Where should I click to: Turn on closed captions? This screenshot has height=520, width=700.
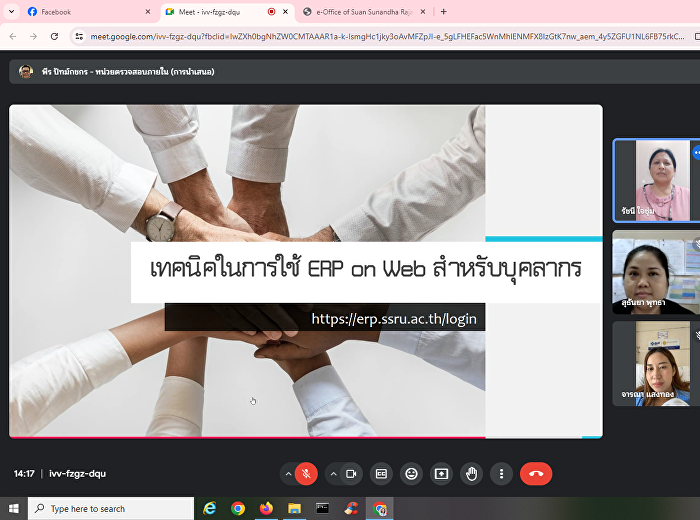(x=381, y=474)
